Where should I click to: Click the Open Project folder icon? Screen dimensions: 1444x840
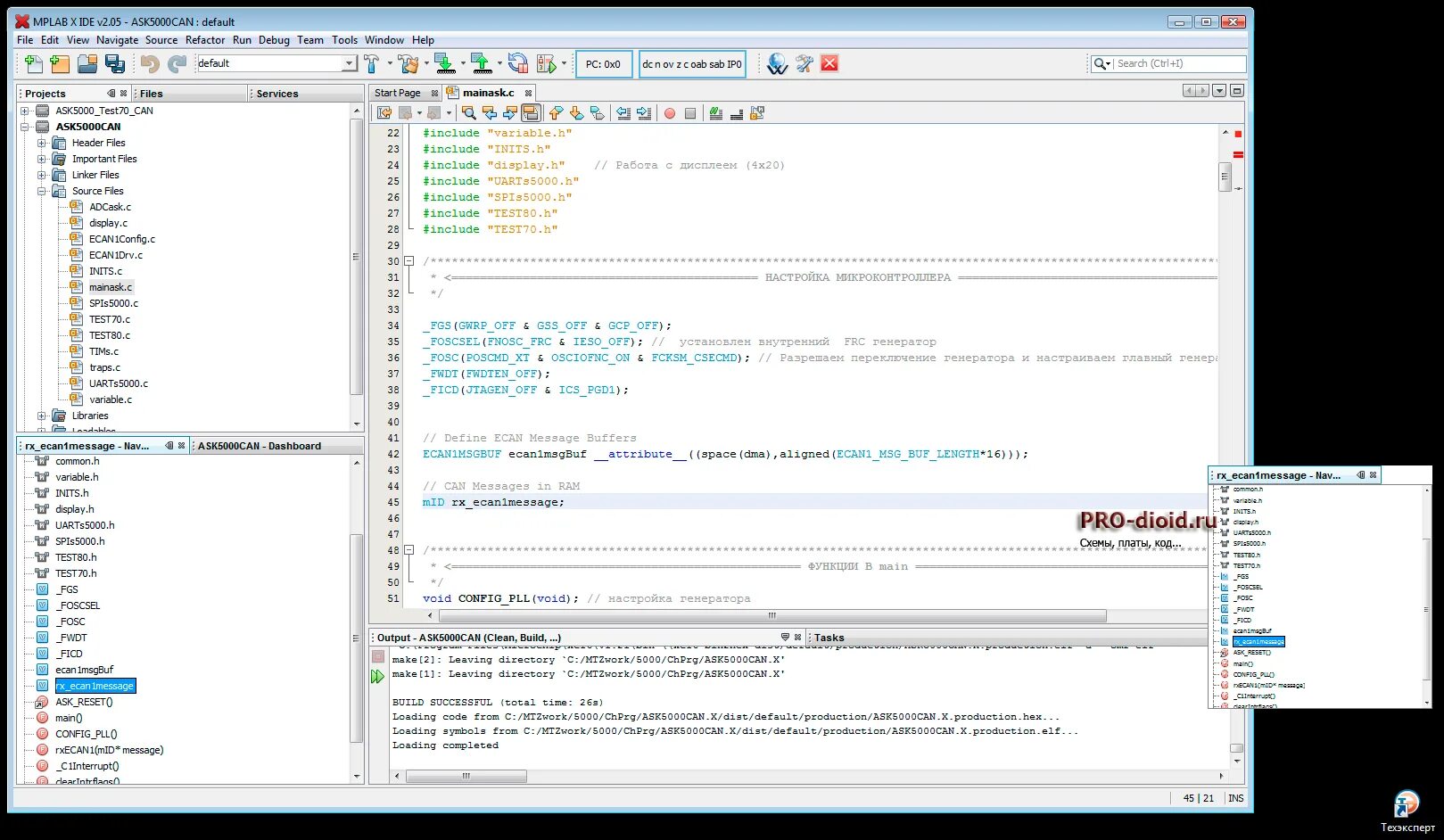(x=87, y=63)
